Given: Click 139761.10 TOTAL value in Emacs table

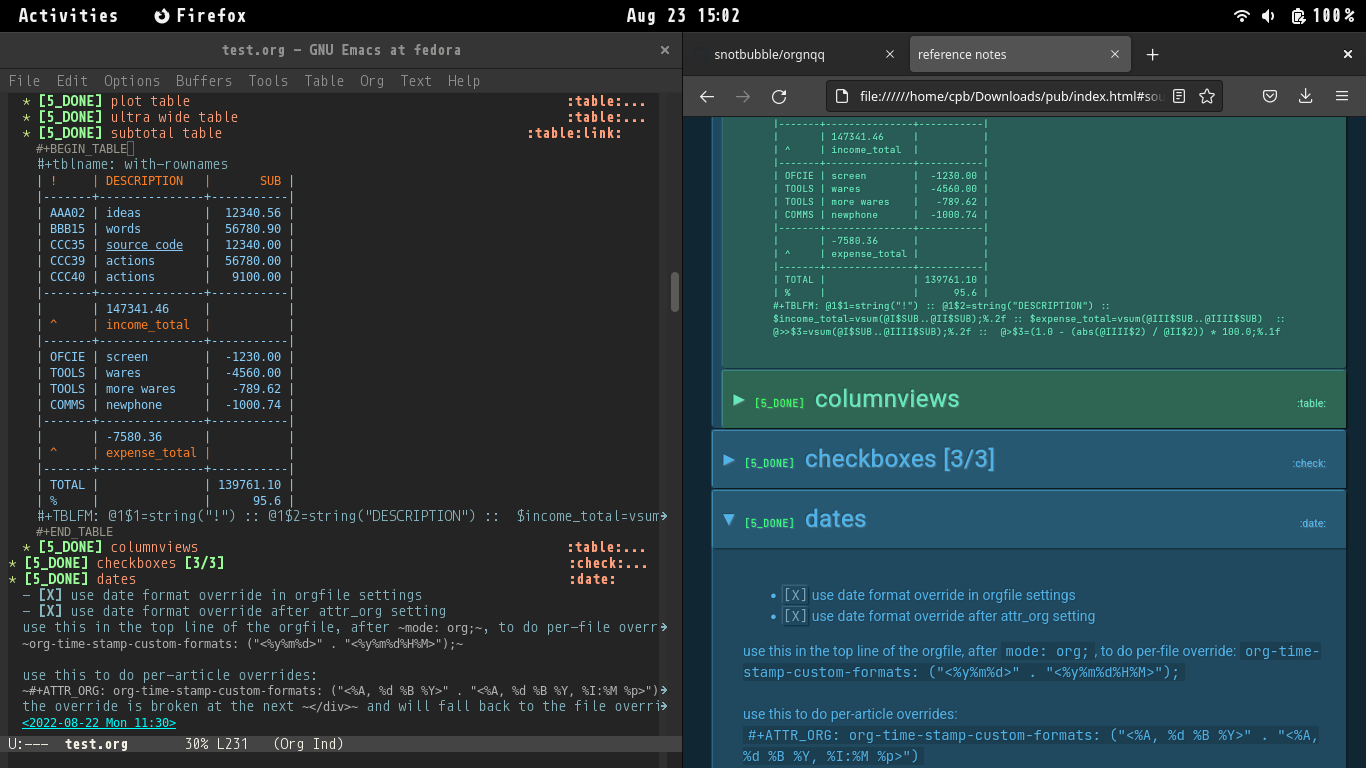Looking at the screenshot, I should [x=249, y=485].
